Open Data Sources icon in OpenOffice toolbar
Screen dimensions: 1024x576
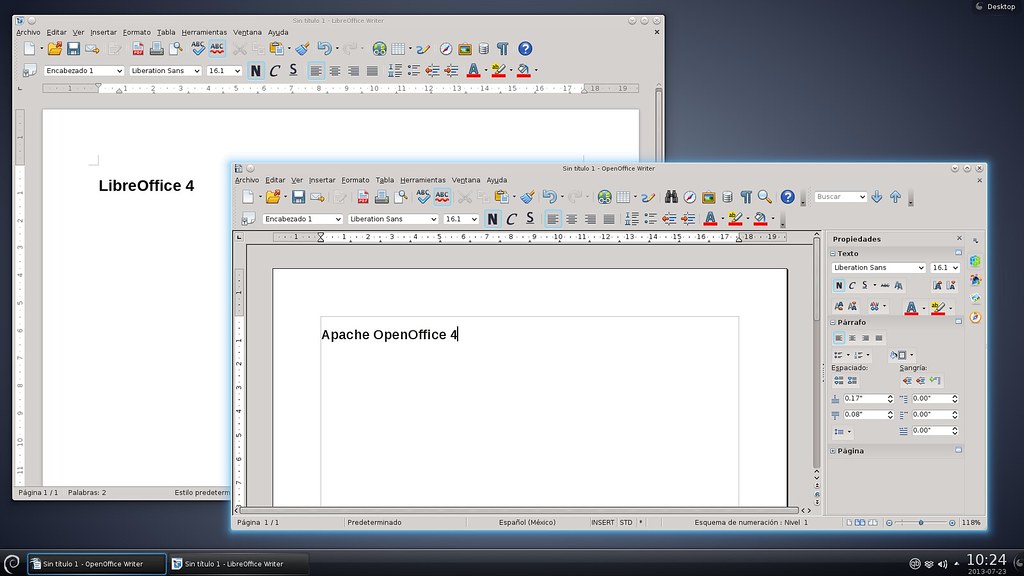[727, 197]
